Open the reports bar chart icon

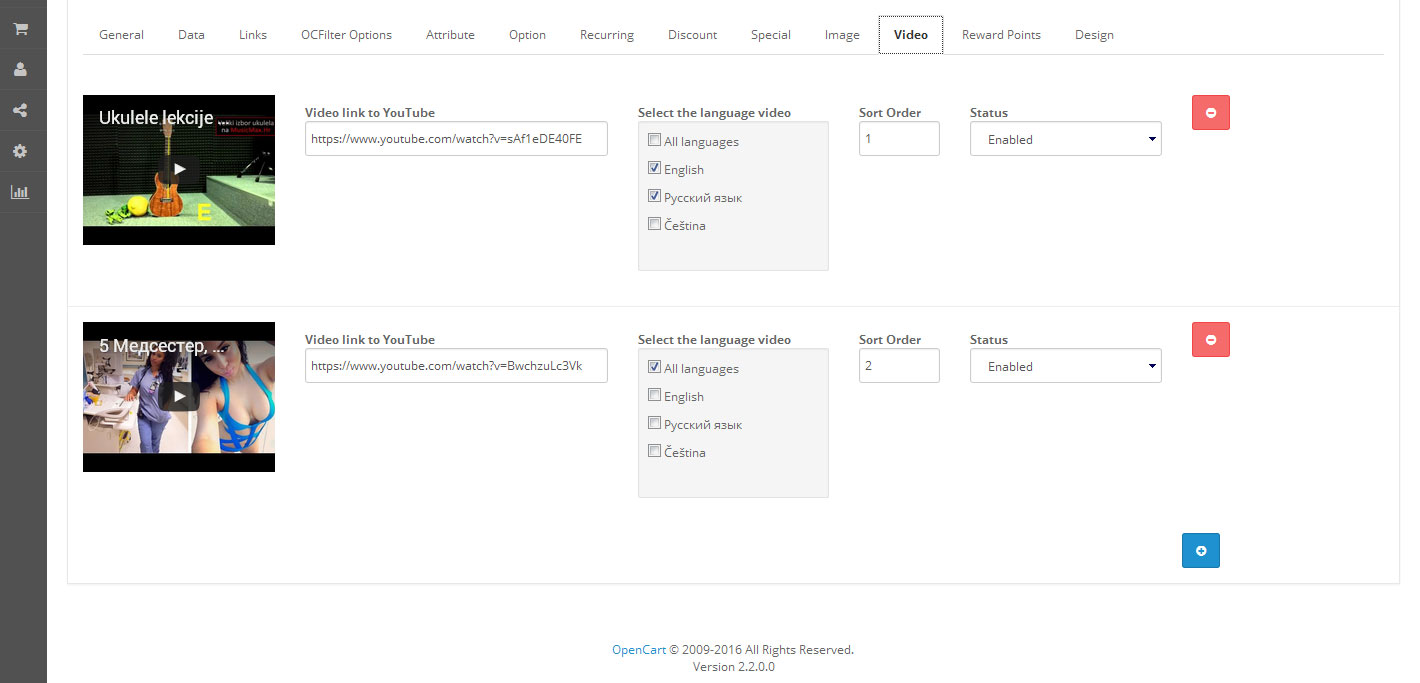point(20,192)
